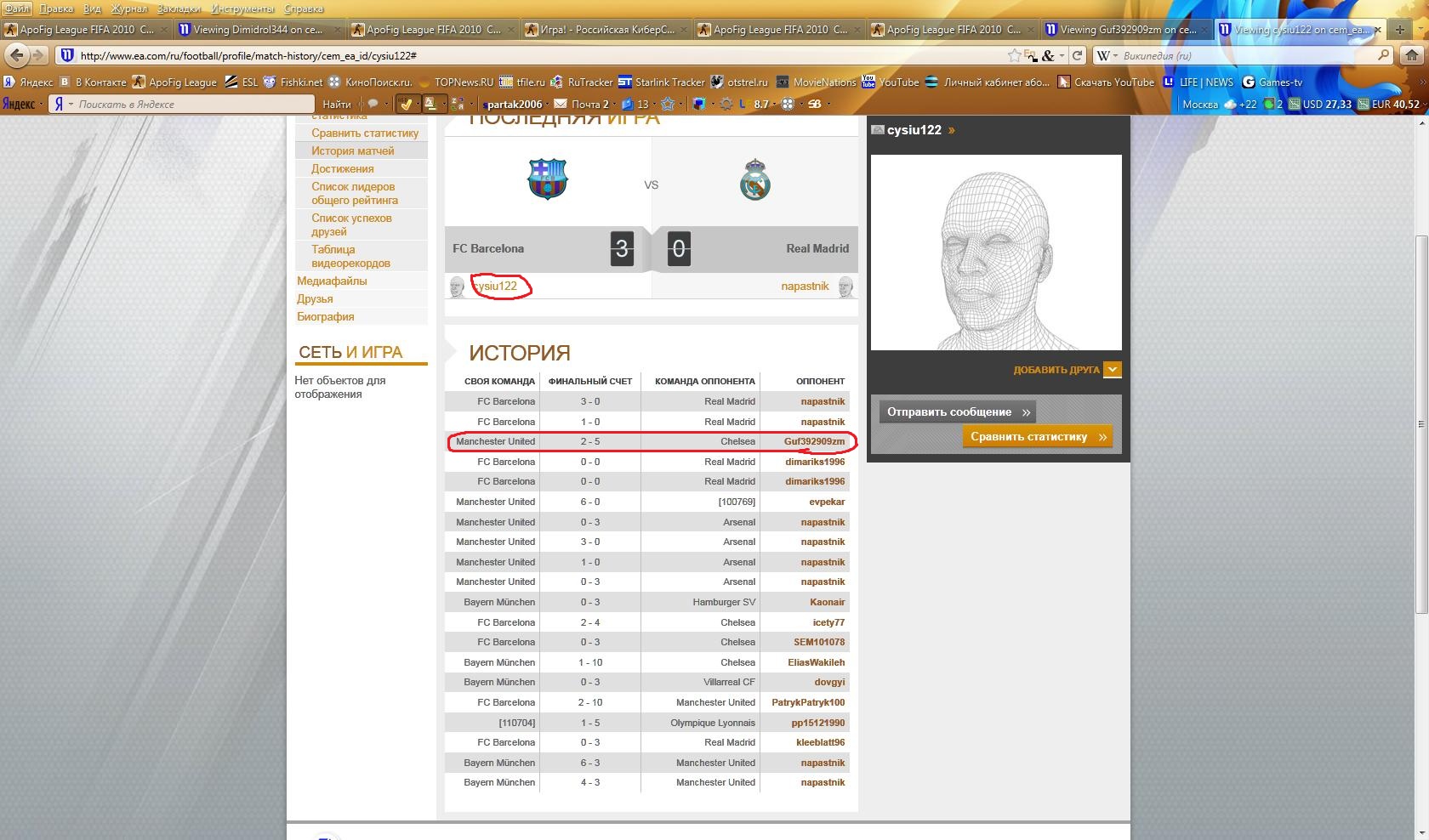Open the ApoFig League bookmark
Screen dimensions: 1429x840
(x=174, y=82)
